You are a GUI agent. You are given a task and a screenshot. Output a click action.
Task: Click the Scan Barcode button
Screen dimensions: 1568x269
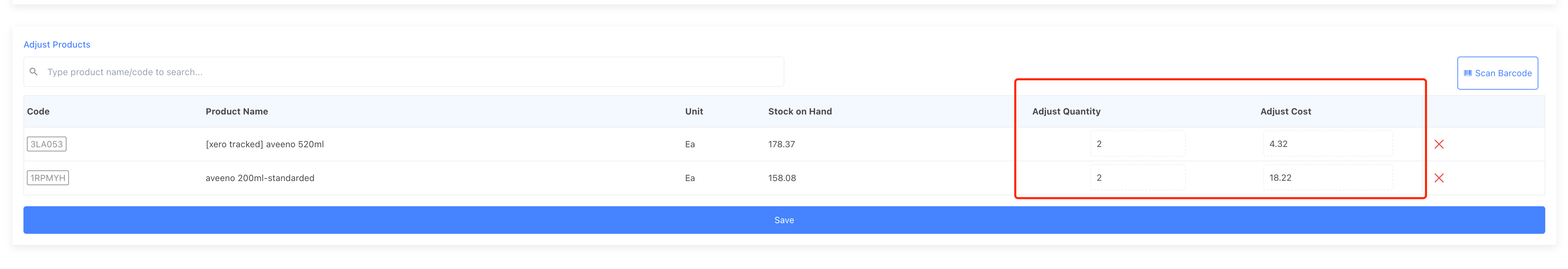[1497, 73]
